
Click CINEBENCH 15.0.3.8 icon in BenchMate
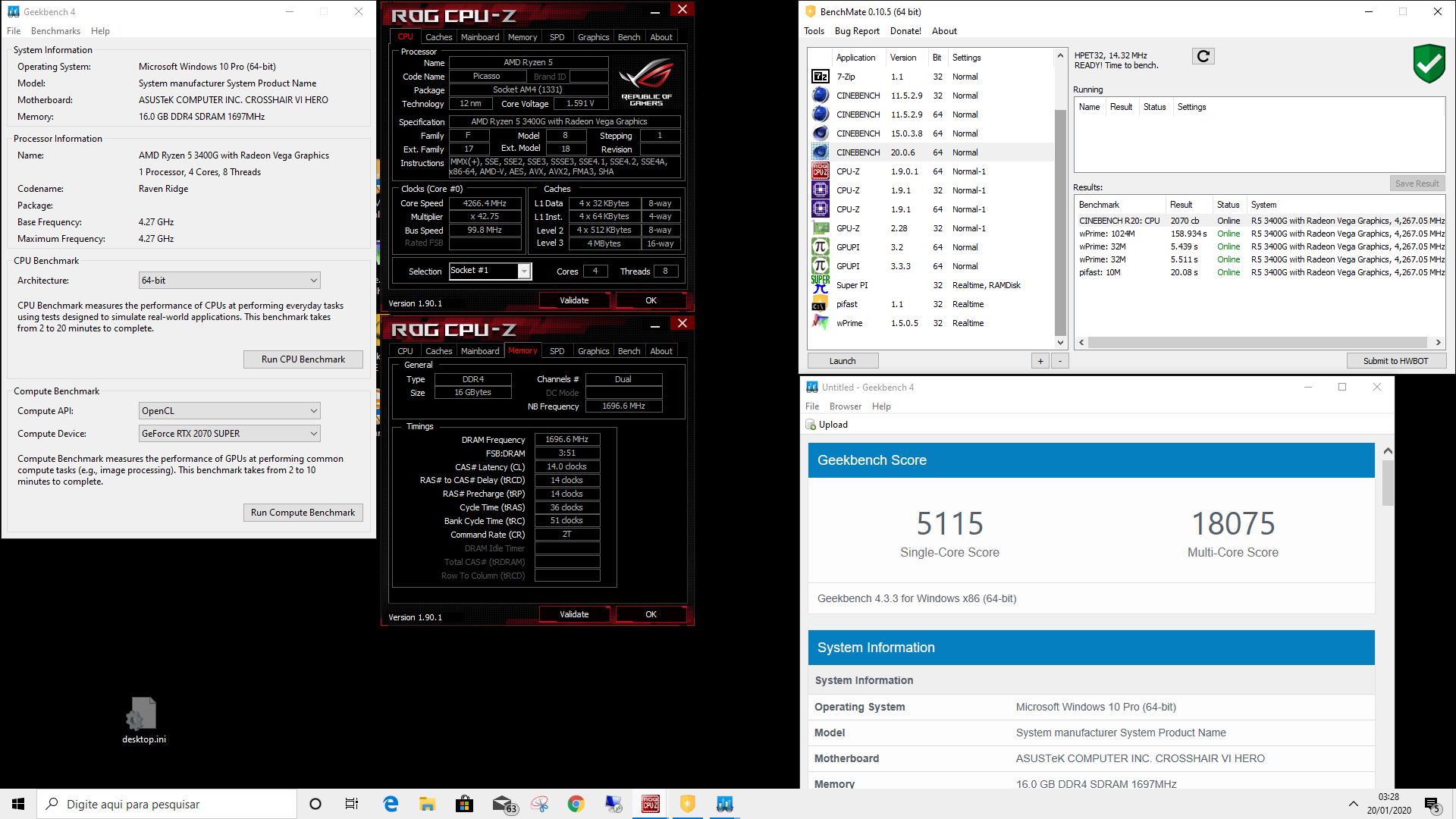click(820, 133)
